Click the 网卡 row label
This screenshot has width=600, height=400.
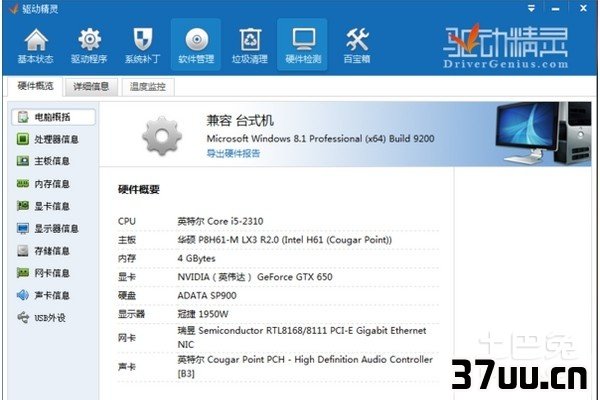tap(127, 338)
